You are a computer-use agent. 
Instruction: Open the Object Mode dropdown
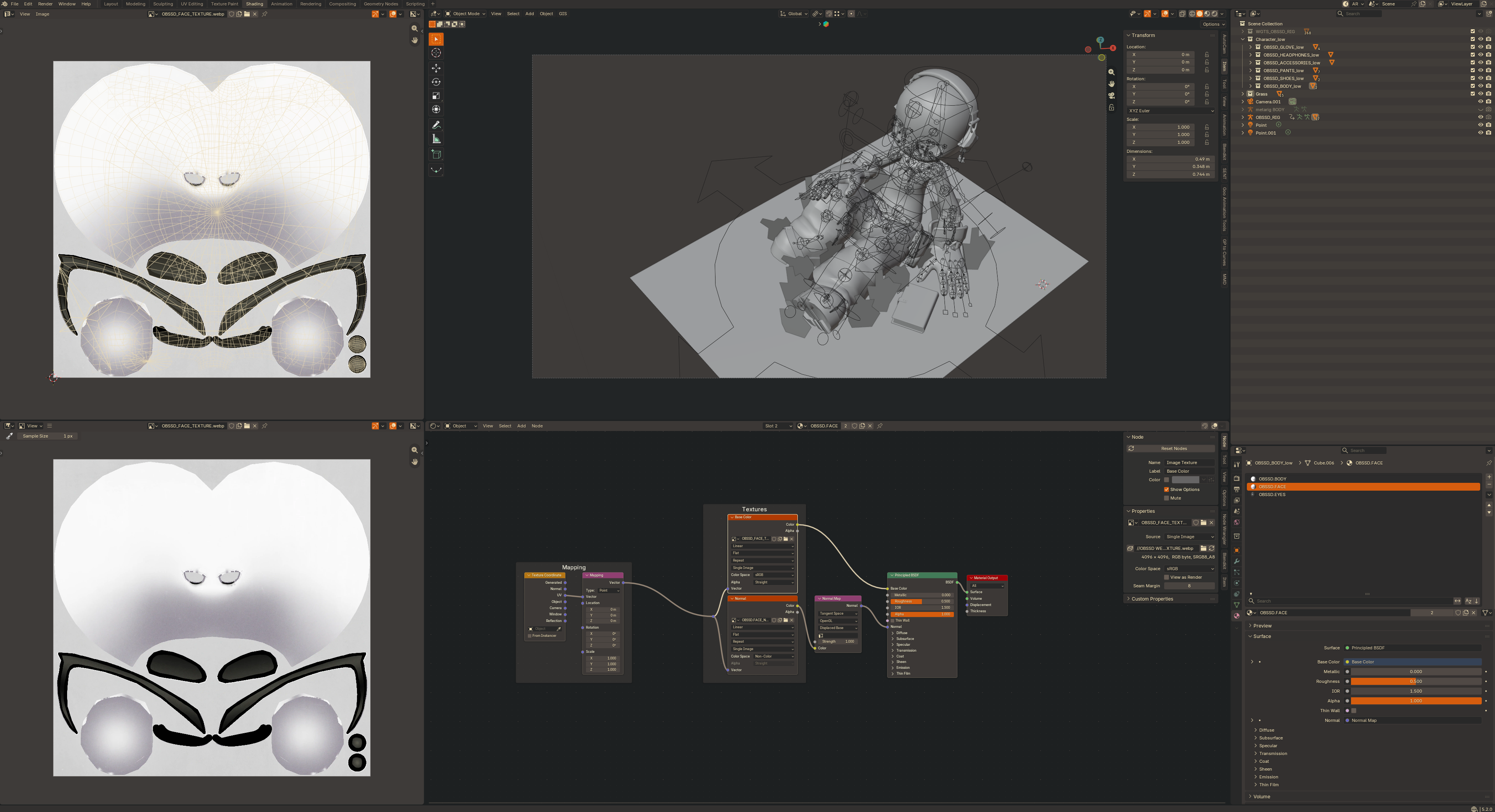coord(465,14)
